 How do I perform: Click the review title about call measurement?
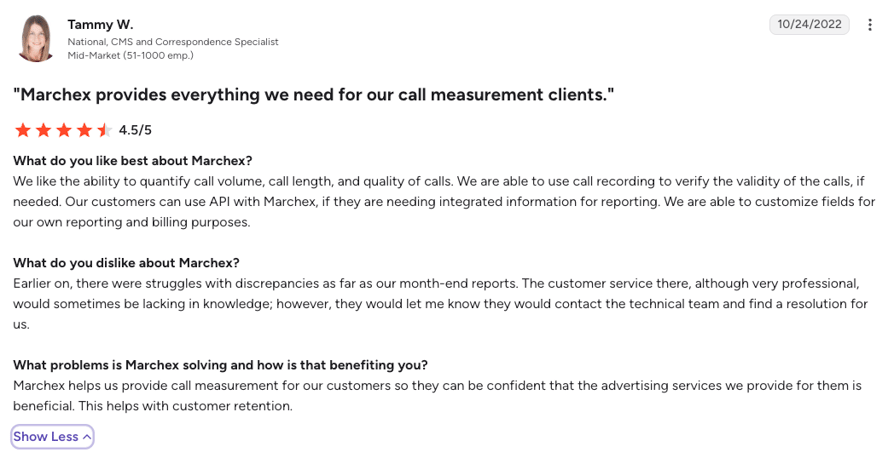coord(314,95)
